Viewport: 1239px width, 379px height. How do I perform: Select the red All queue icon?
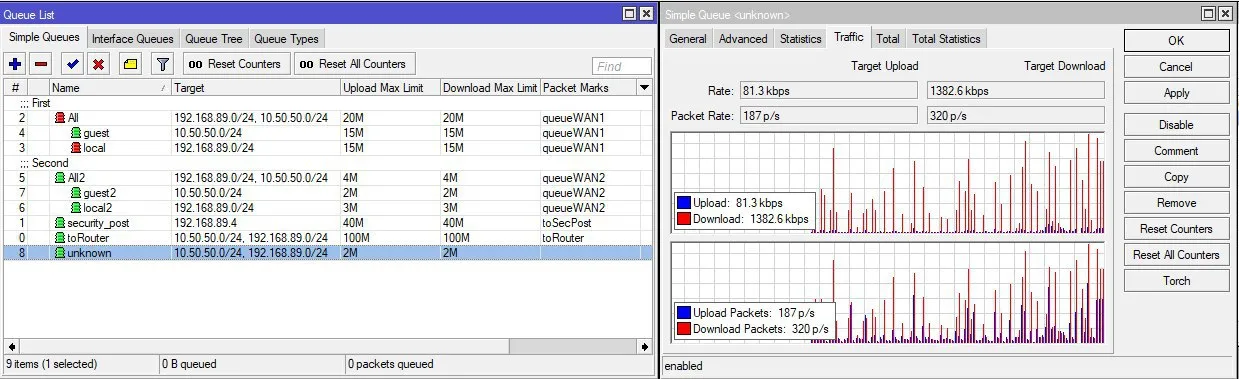pyautogui.click(x=60, y=118)
